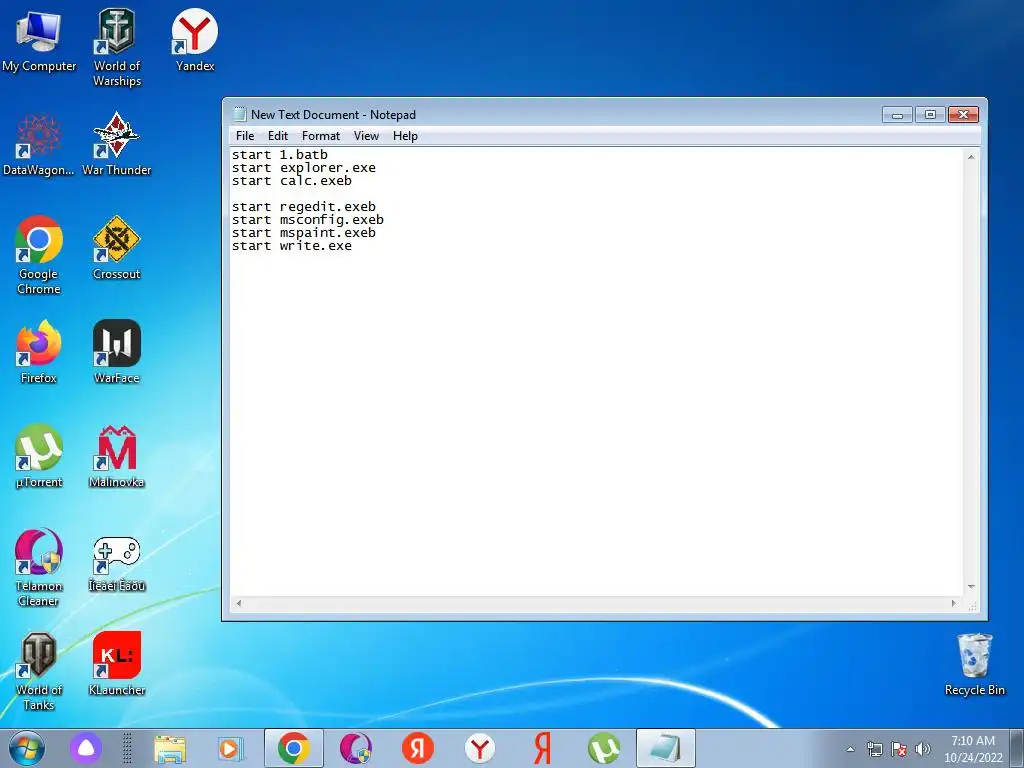Click the µTorrent taskbar icon
This screenshot has height=768, width=1024.
604,748
